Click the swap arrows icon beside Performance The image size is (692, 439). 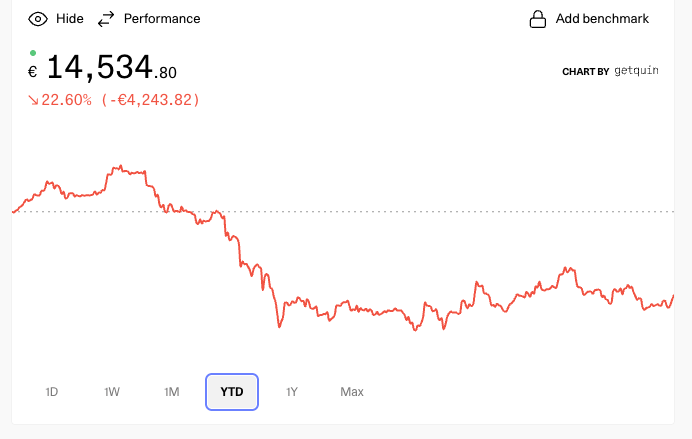coord(106,19)
